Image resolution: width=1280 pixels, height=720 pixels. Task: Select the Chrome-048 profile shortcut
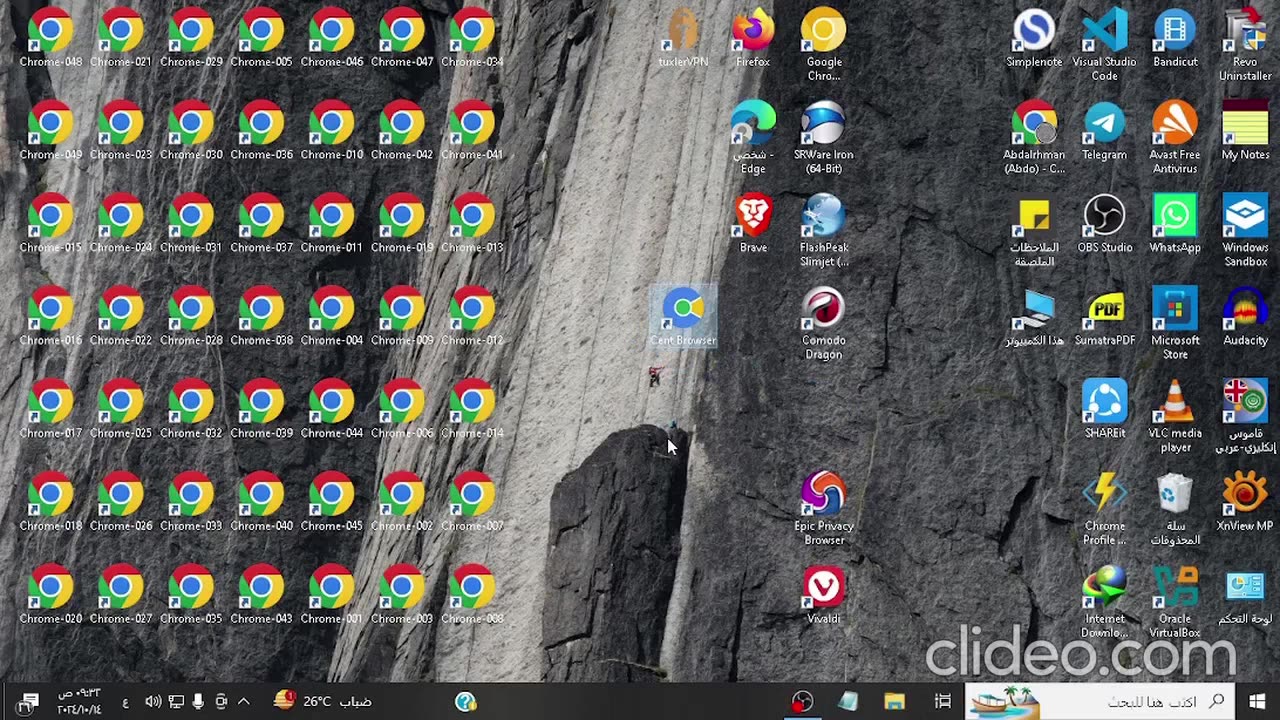pyautogui.click(x=51, y=38)
